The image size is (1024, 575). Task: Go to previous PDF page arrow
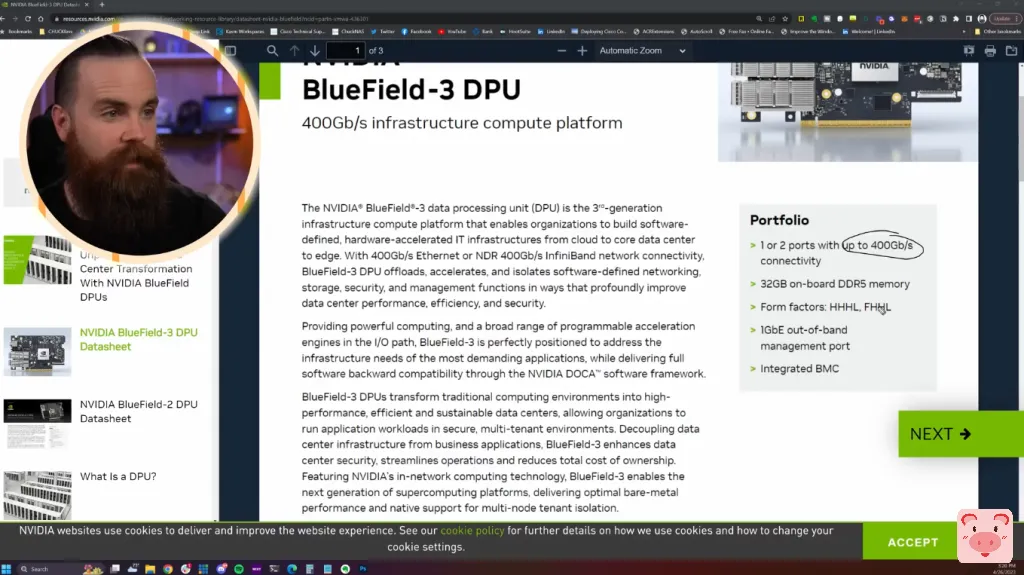point(295,50)
